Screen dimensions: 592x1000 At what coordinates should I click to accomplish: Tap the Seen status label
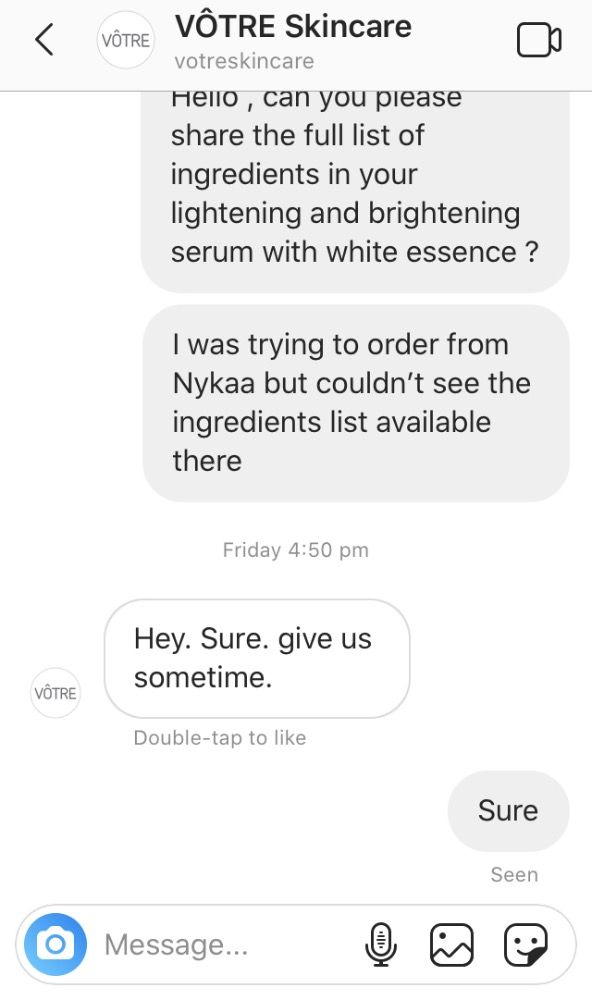click(514, 874)
